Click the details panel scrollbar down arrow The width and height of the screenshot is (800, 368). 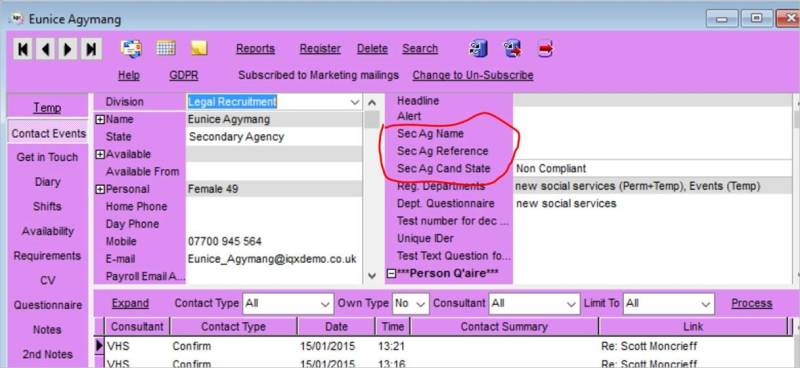pyautogui.click(x=372, y=276)
